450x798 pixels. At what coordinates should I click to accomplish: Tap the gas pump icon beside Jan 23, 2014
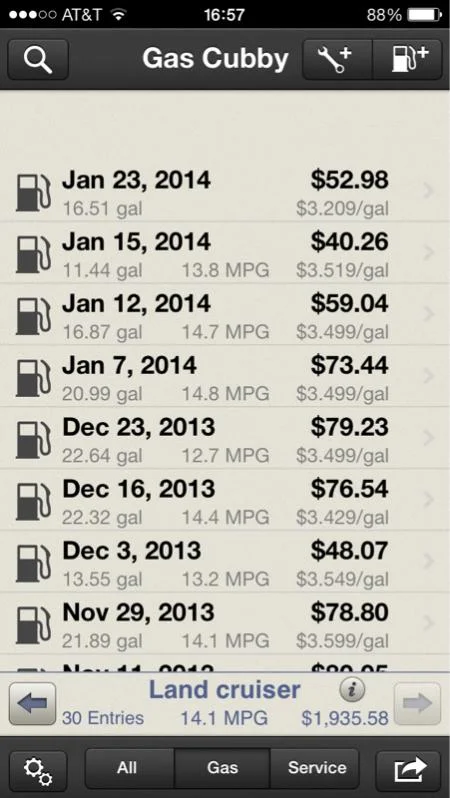point(33,193)
